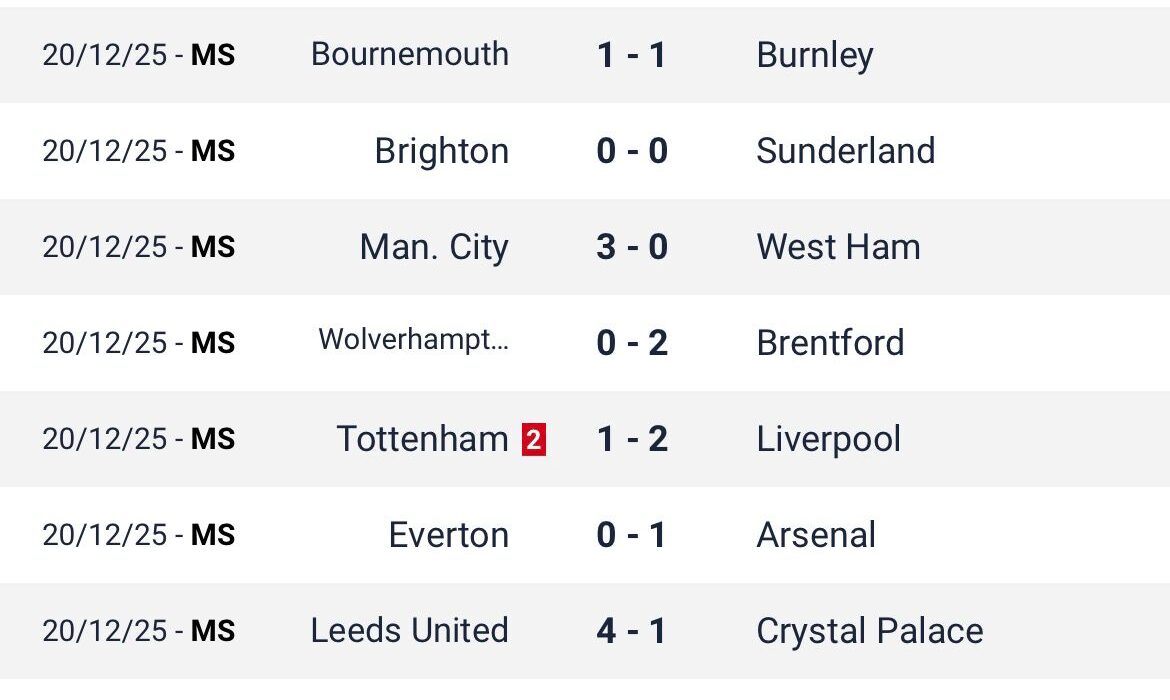The height and width of the screenshot is (700, 1170).
Task: Select the Brighton team name
Action: tap(442, 151)
